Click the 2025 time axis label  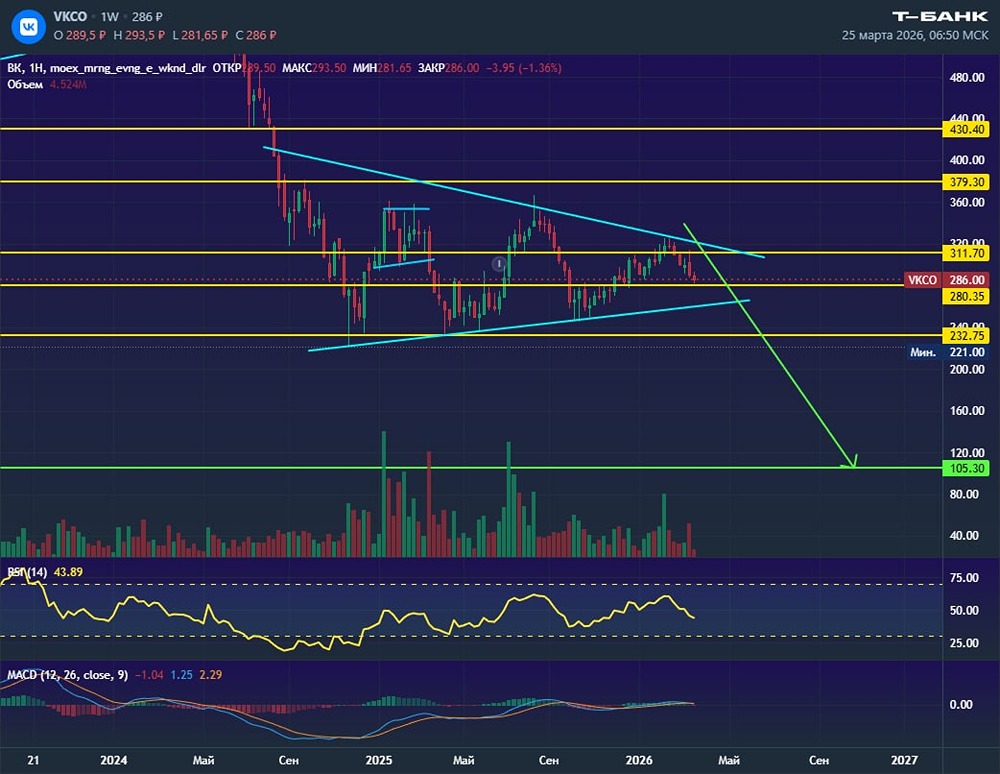tap(379, 760)
